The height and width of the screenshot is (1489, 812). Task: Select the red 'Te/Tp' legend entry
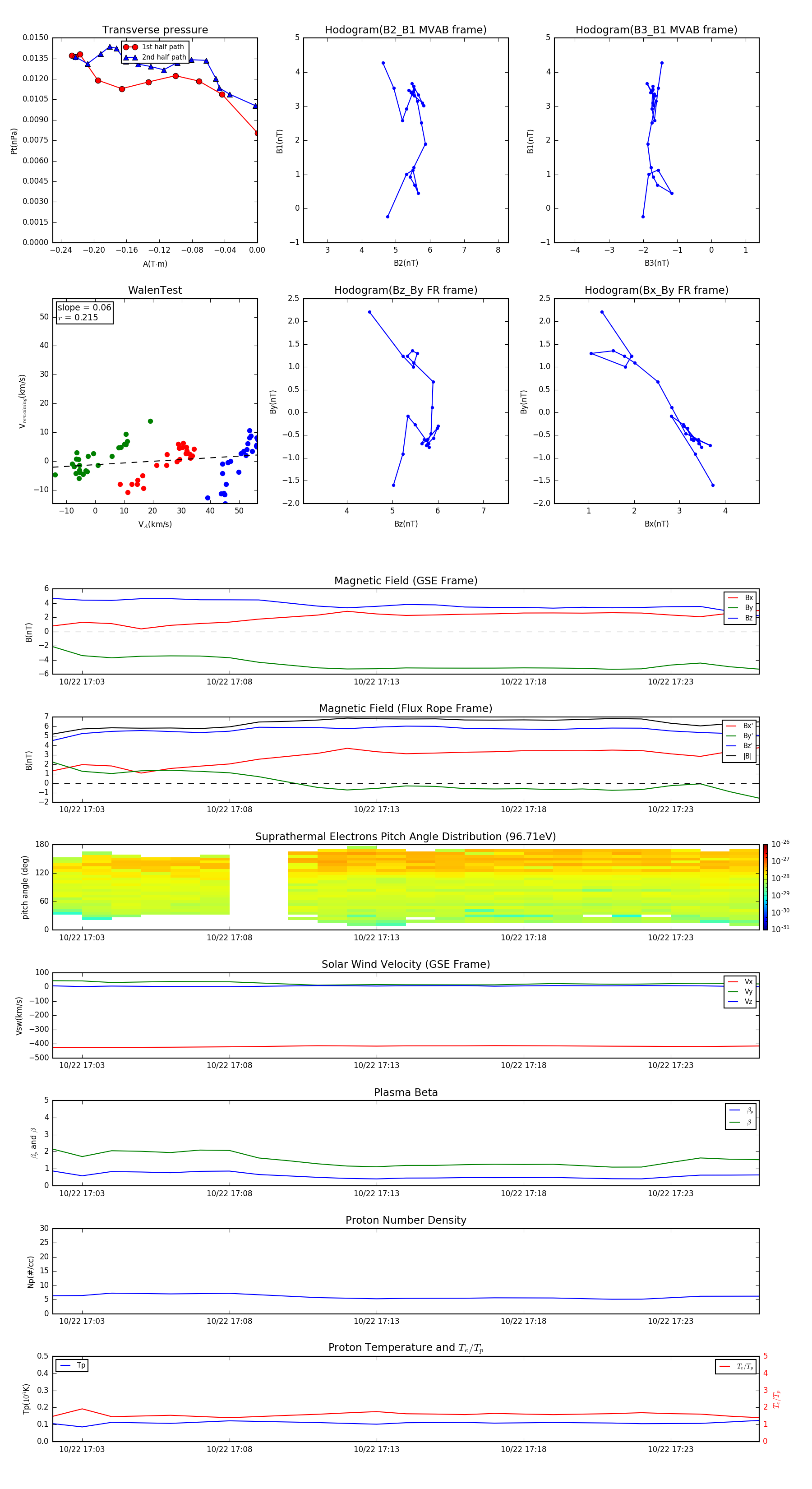pyautogui.click(x=736, y=1366)
